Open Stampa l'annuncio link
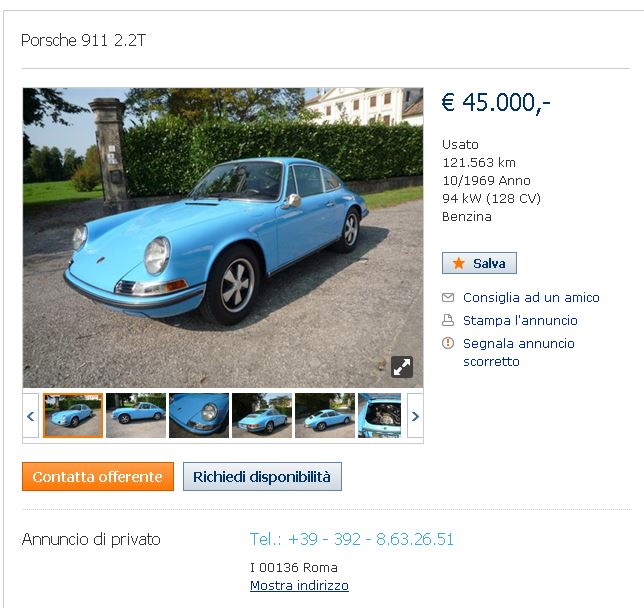 [520, 320]
